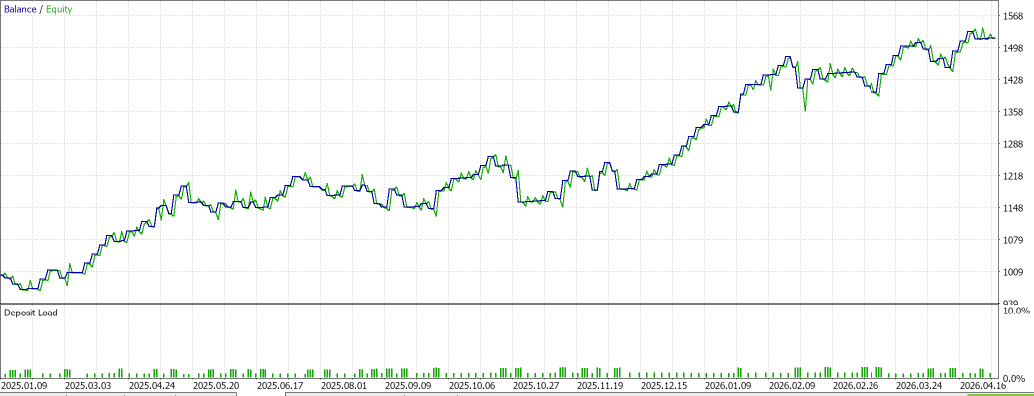1034x396 pixels.
Task: Click the Balance legend label
Action: point(20,10)
